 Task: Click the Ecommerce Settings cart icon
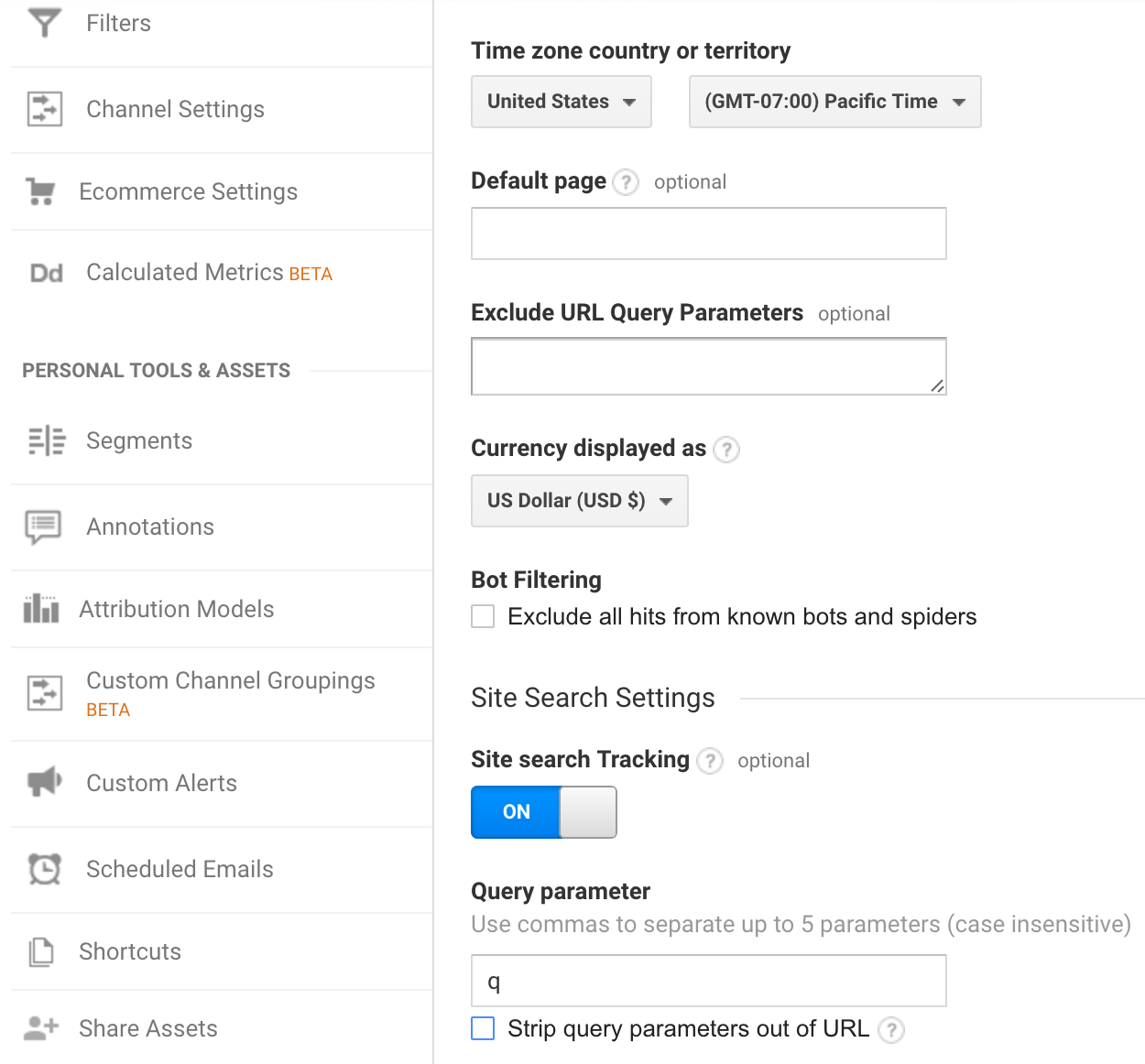coord(41,191)
